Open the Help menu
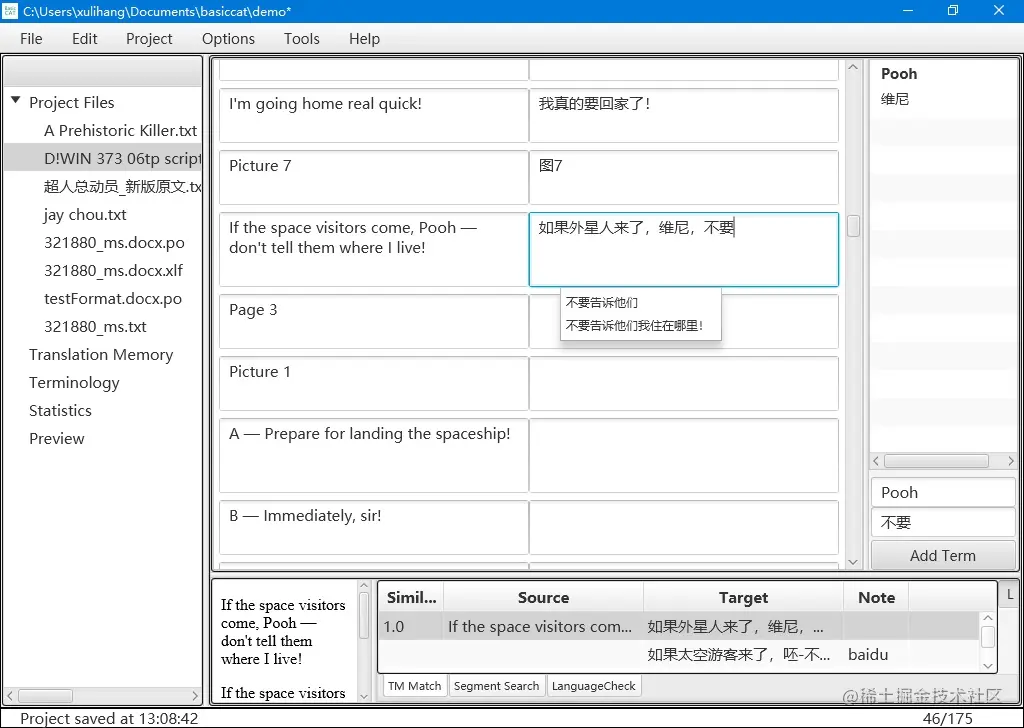This screenshot has width=1024, height=728. pos(364,39)
